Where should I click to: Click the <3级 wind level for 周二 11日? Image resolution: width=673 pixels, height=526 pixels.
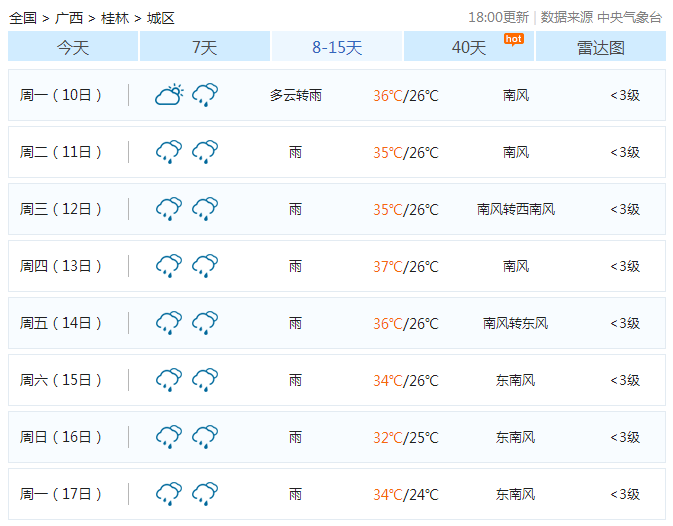(625, 152)
